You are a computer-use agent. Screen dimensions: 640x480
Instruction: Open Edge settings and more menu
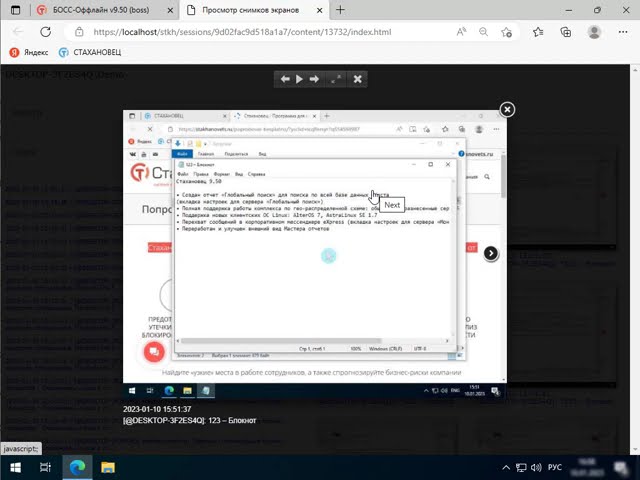[x=620, y=32]
